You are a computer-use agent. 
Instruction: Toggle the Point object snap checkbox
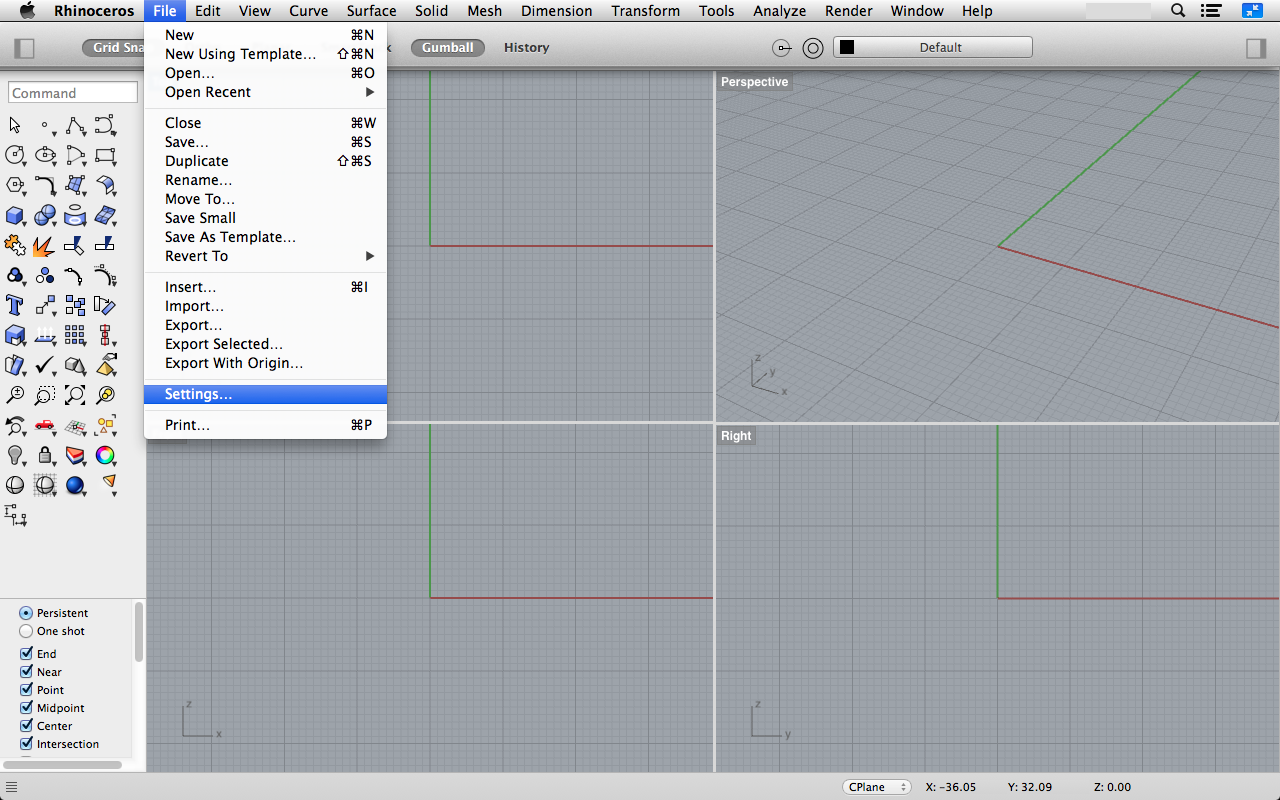[x=27, y=690]
